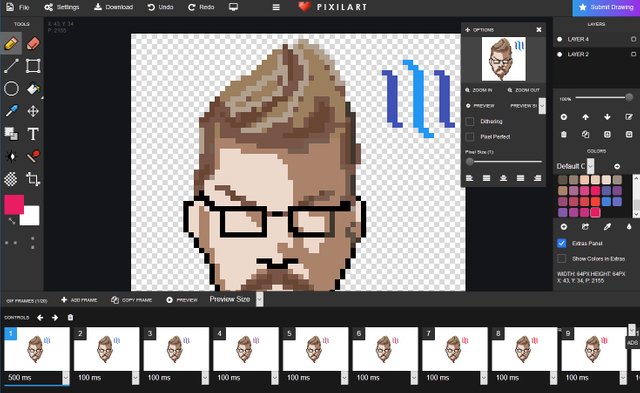Uncheck the Extras Panel checkbox

point(562,243)
